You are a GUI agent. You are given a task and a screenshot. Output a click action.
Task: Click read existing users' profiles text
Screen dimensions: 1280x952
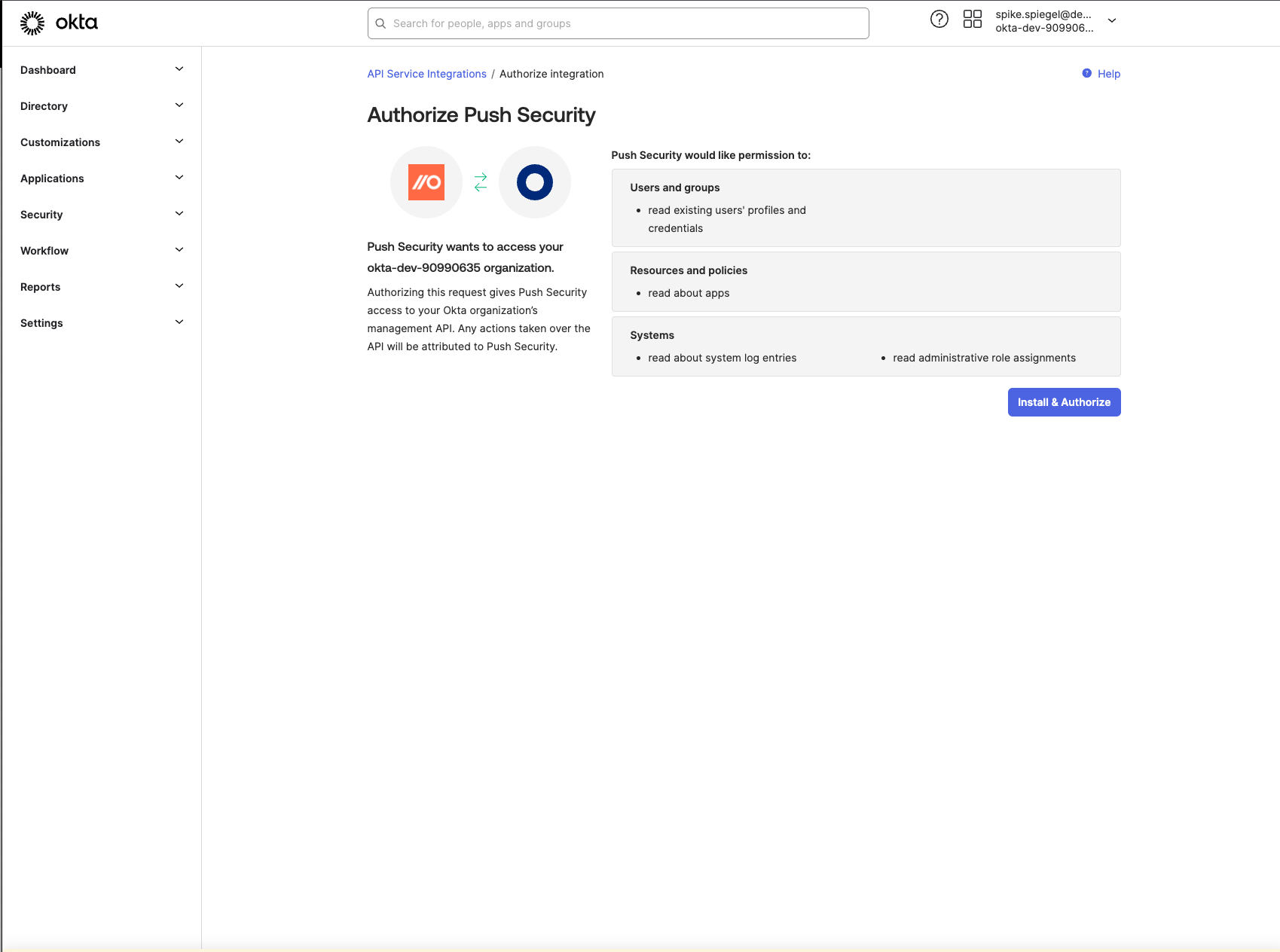click(727, 219)
